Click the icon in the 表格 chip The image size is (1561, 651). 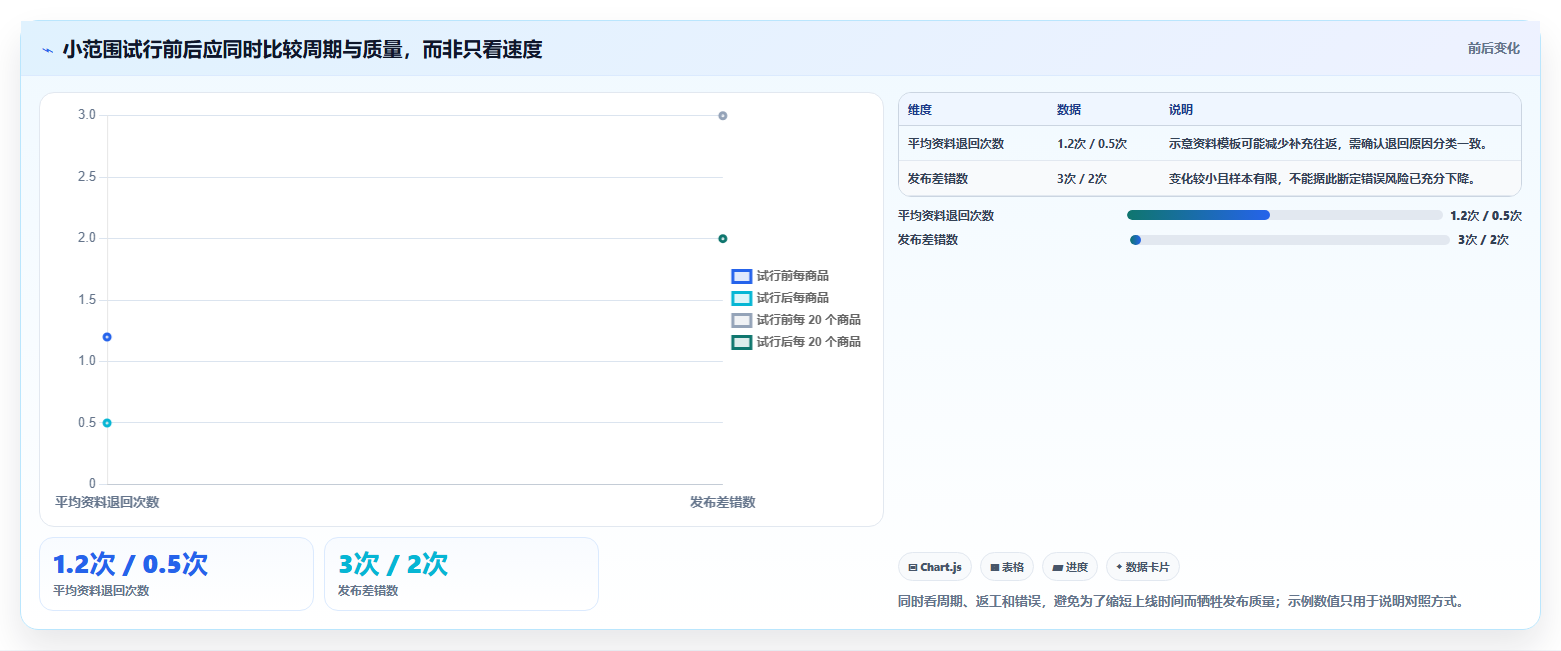coord(995,568)
